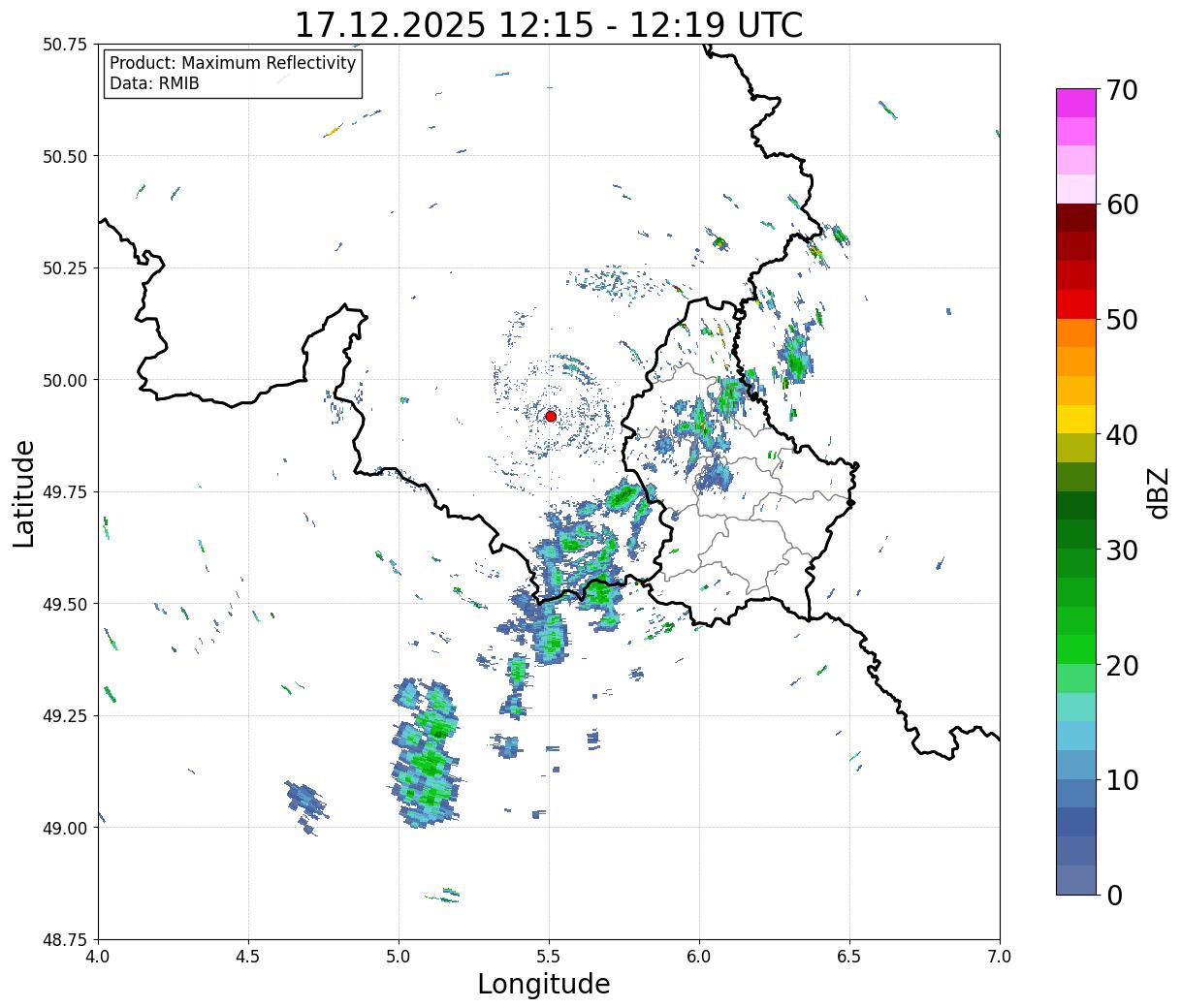Click the x-axis tick label 4.5
This screenshot has width=1182, height=1008.
pyautogui.click(x=248, y=957)
